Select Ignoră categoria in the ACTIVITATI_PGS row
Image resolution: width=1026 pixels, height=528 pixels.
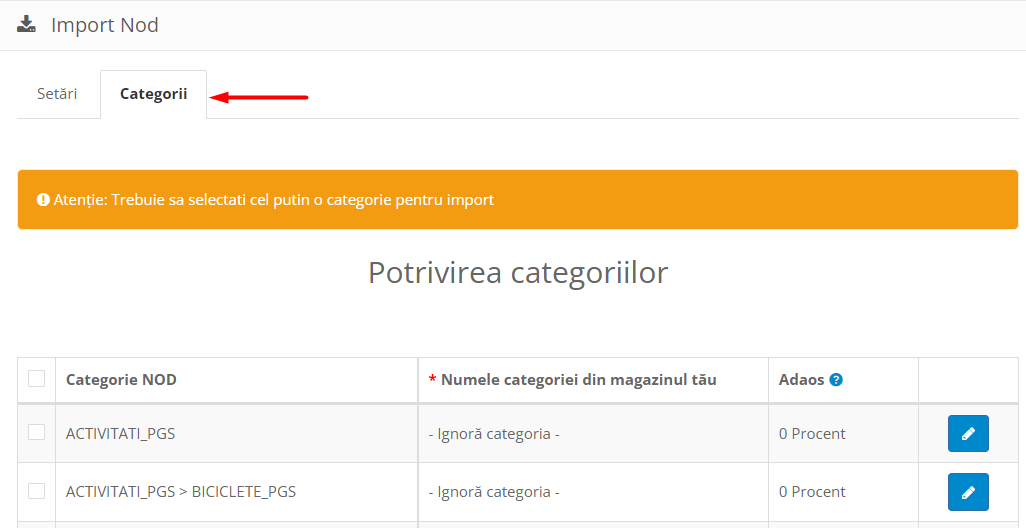[x=493, y=434]
